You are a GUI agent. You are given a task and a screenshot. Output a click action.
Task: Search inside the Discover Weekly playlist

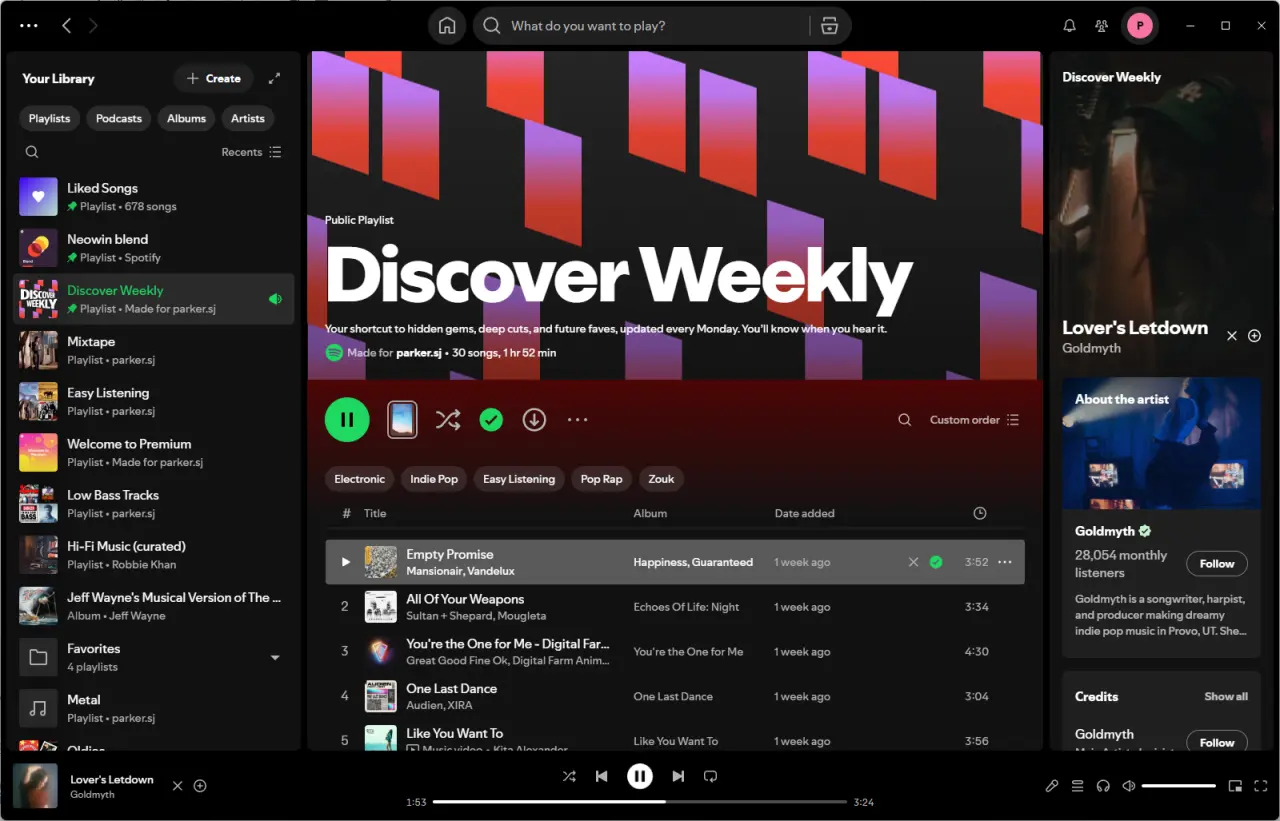tap(904, 420)
